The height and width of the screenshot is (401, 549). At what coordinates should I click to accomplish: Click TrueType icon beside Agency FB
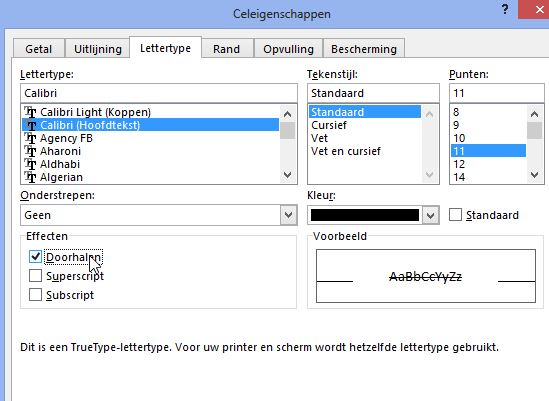30,138
